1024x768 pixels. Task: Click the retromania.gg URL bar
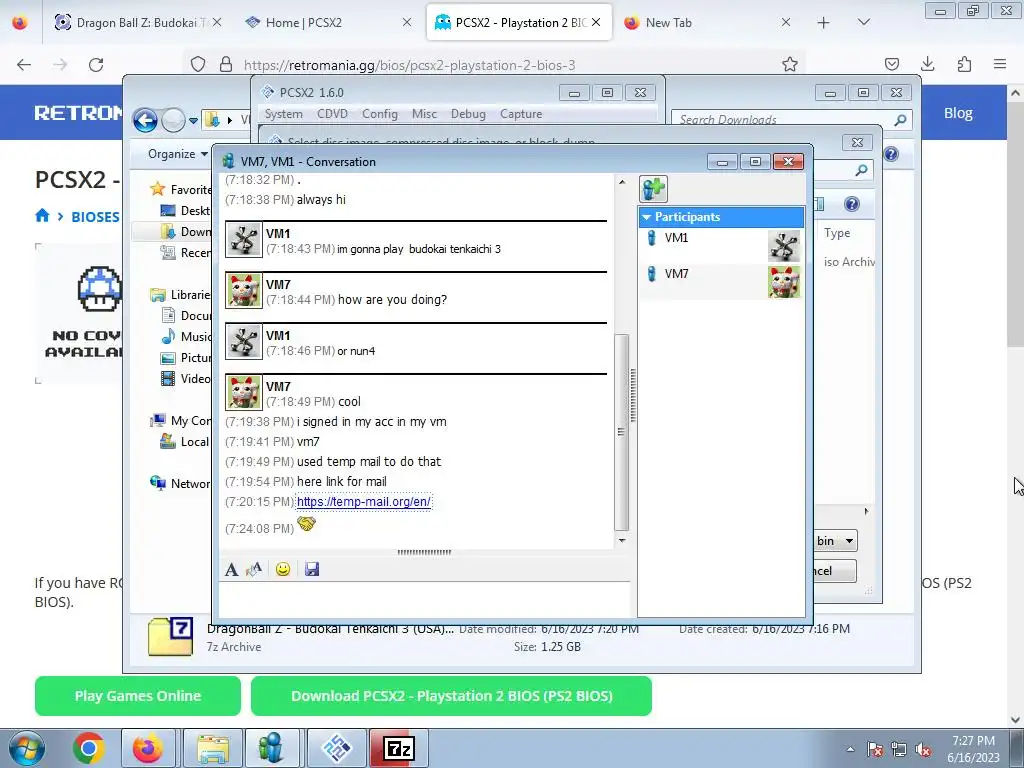pos(496,65)
